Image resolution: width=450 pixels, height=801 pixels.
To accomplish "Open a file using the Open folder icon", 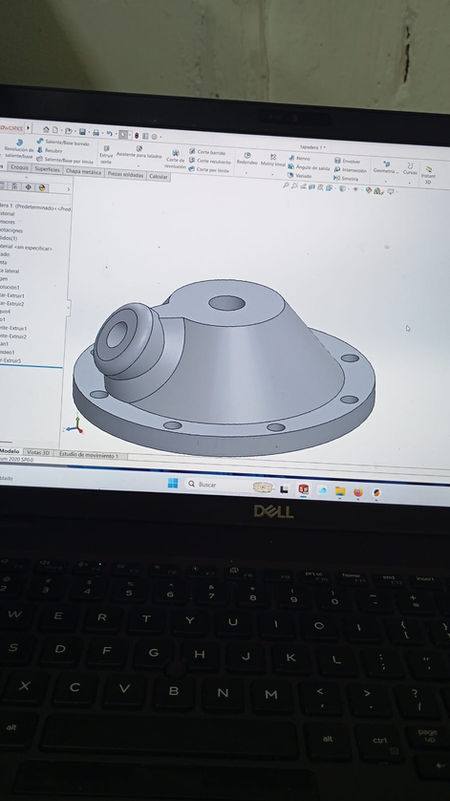I will [x=68, y=131].
